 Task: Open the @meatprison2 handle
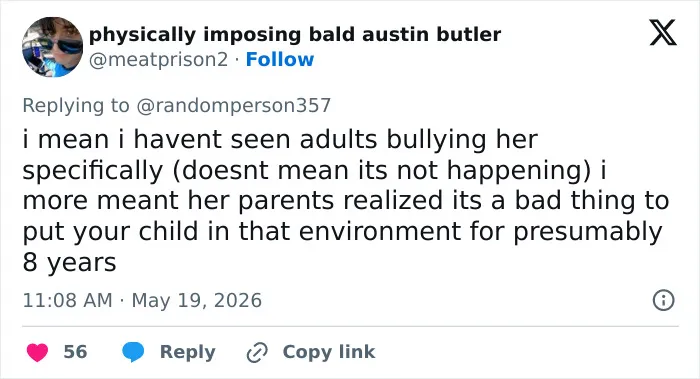point(158,60)
